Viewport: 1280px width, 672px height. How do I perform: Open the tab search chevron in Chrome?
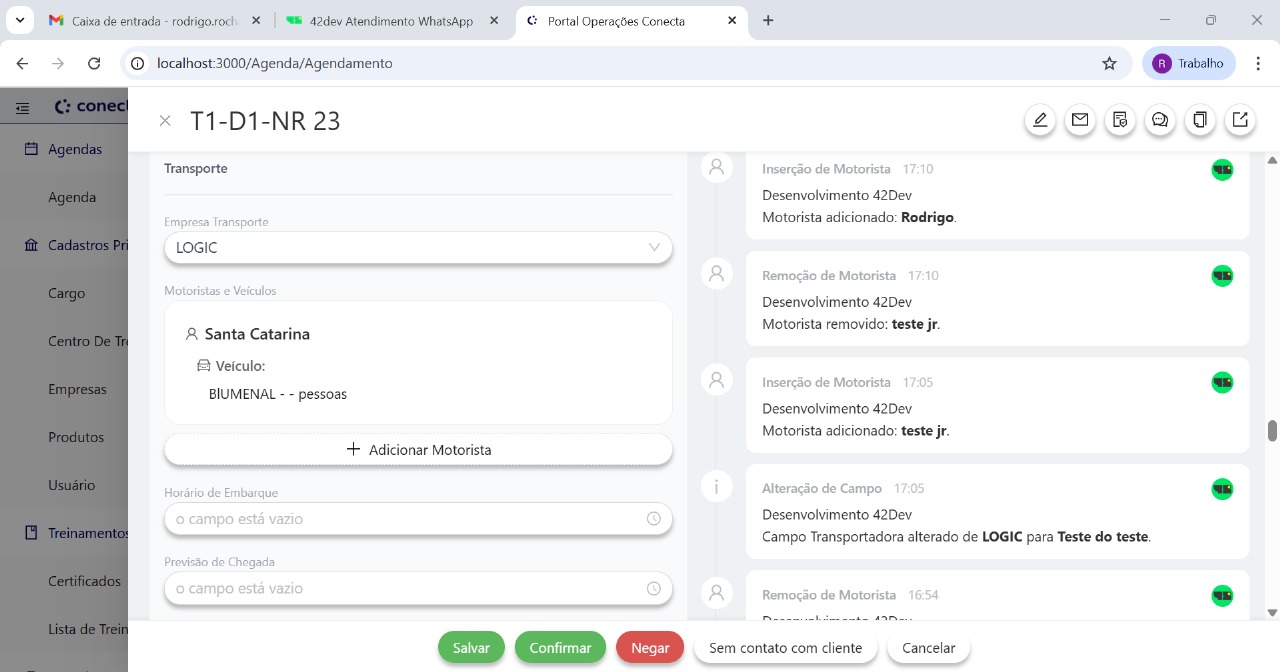tap(20, 20)
